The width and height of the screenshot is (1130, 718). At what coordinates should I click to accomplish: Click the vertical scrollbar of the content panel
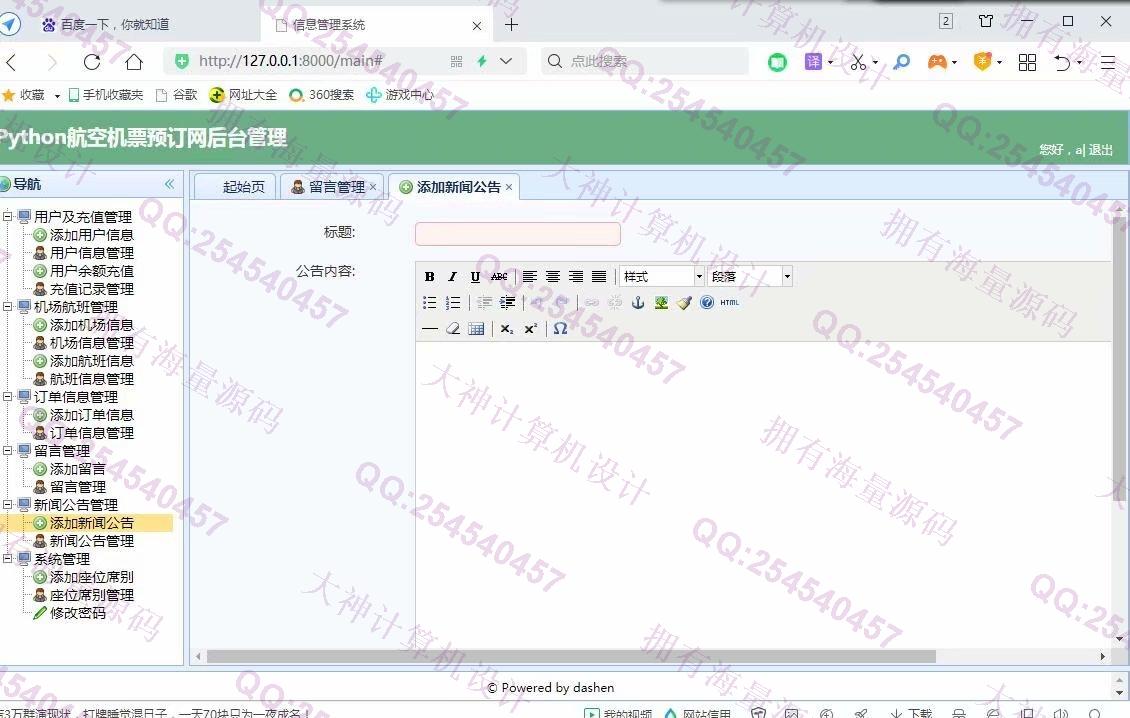pyautogui.click(x=1119, y=357)
